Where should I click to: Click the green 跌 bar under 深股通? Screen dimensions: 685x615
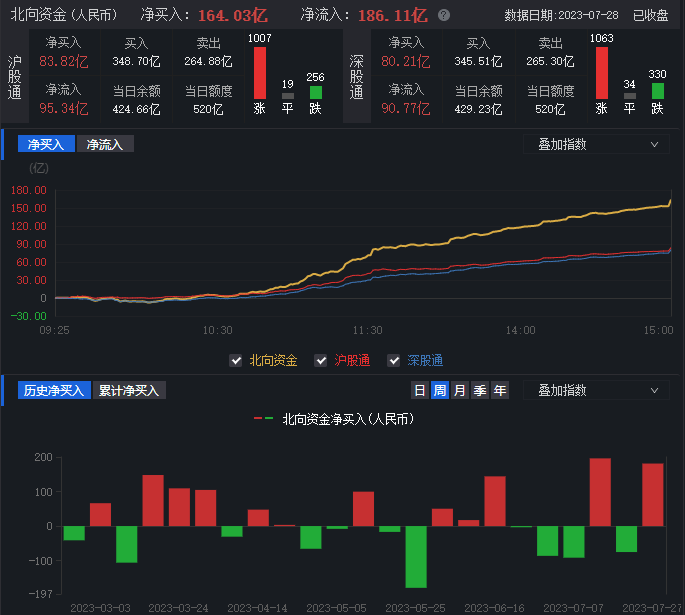[x=657, y=91]
